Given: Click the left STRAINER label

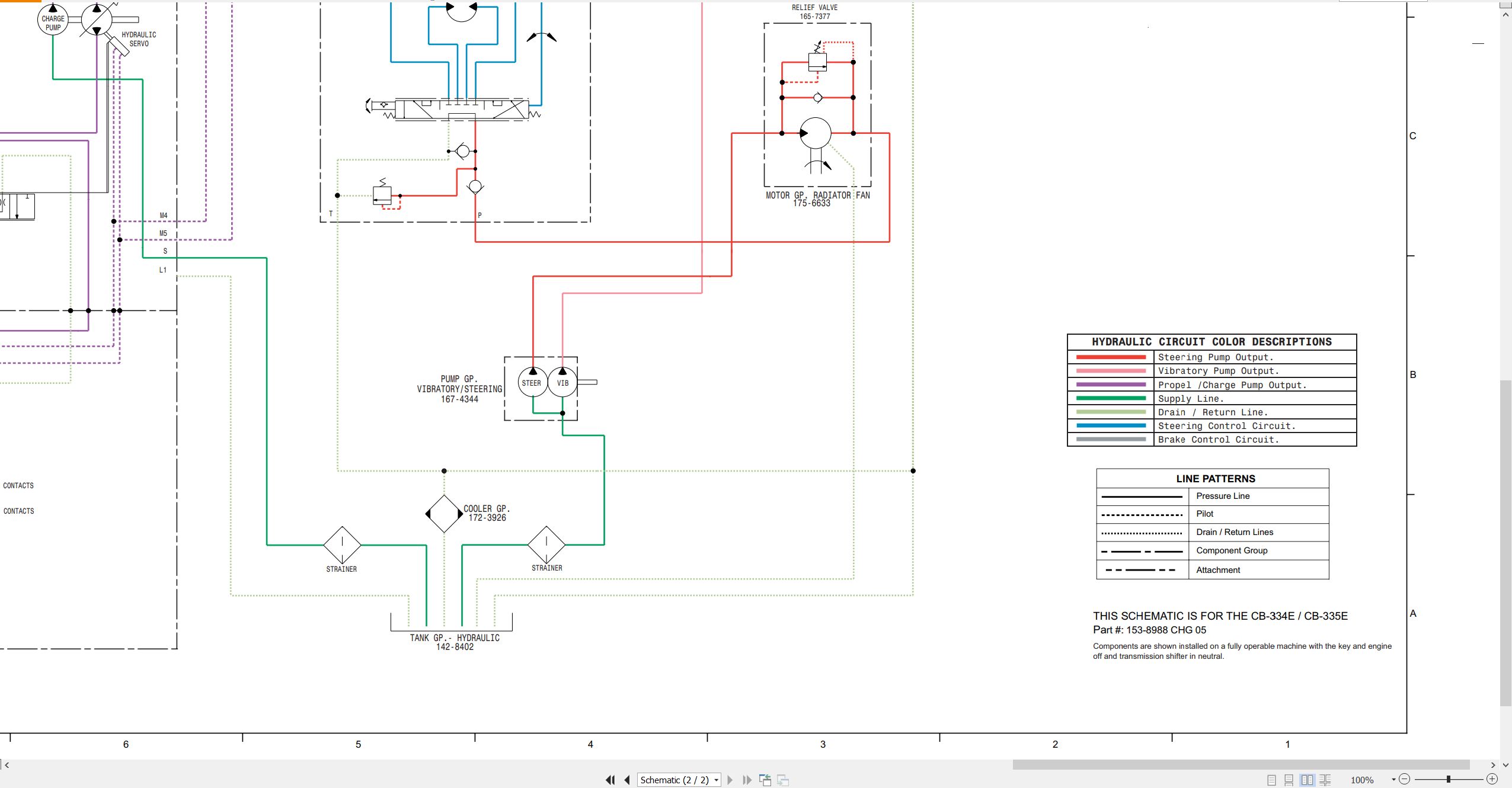Looking at the screenshot, I should coord(341,569).
